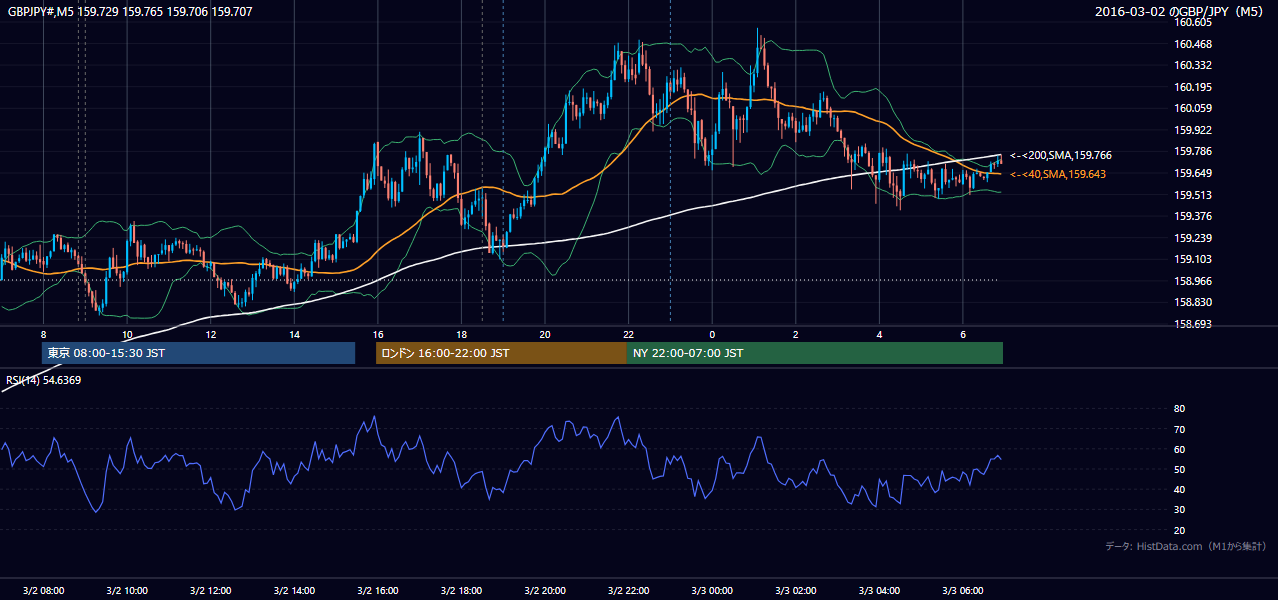Click price level 159.786 on the axis
Screen dimensions: 1278x600
tap(1193, 151)
